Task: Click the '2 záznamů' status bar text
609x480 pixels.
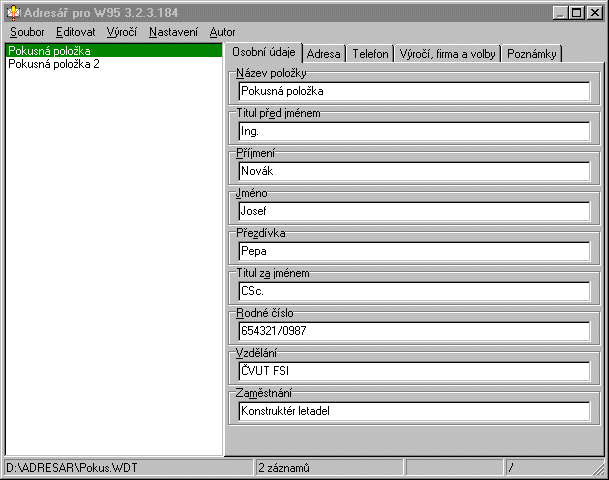Action: (x=284, y=468)
